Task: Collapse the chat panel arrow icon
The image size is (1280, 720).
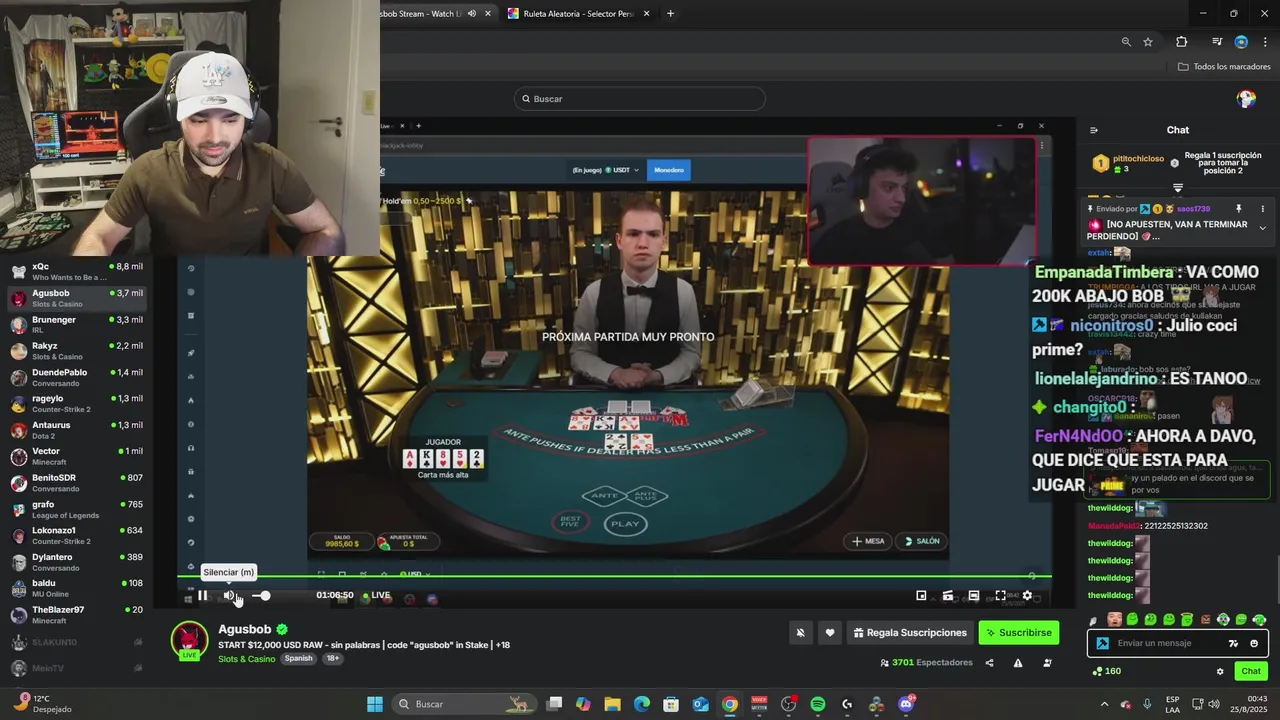Action: (x=1093, y=130)
